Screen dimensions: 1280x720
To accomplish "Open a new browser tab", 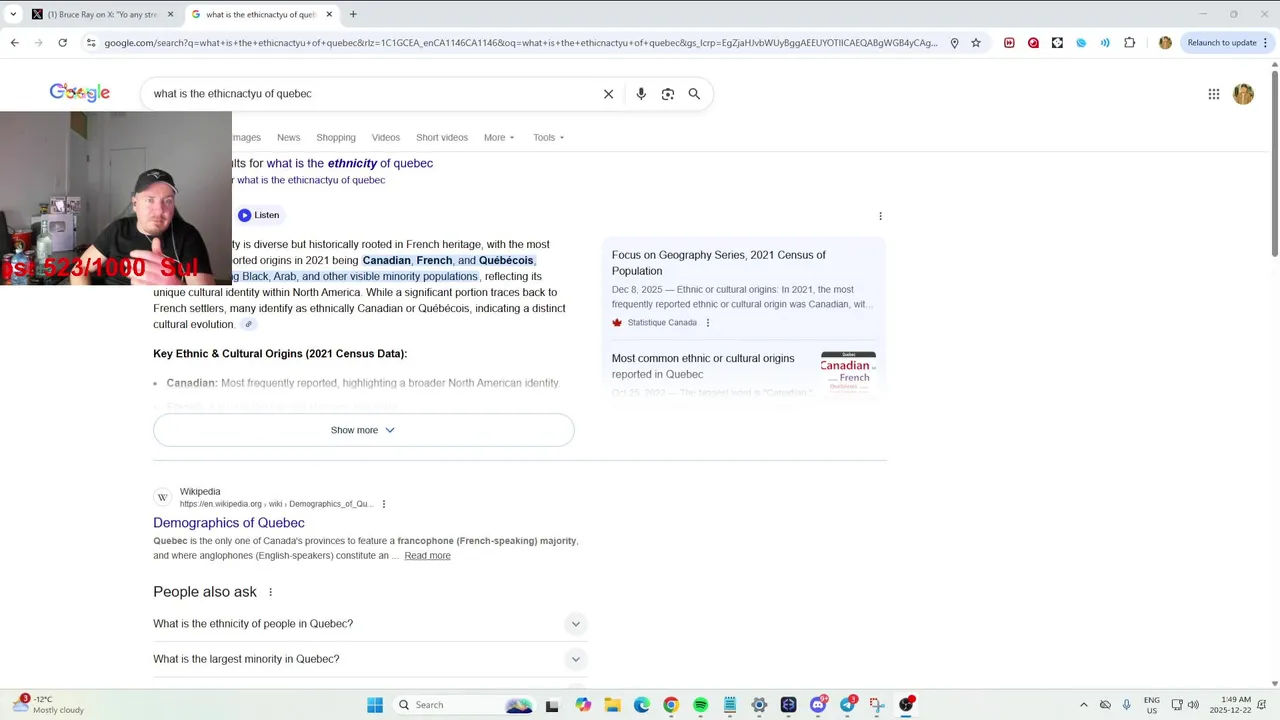I will pyautogui.click(x=353, y=14).
